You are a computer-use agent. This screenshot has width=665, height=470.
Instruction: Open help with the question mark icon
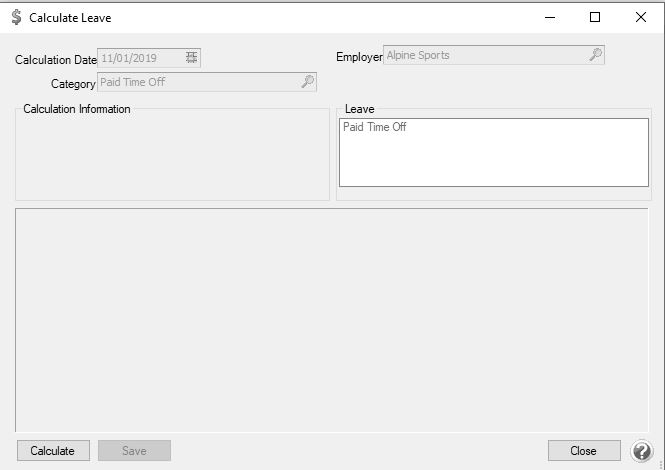pos(642,451)
